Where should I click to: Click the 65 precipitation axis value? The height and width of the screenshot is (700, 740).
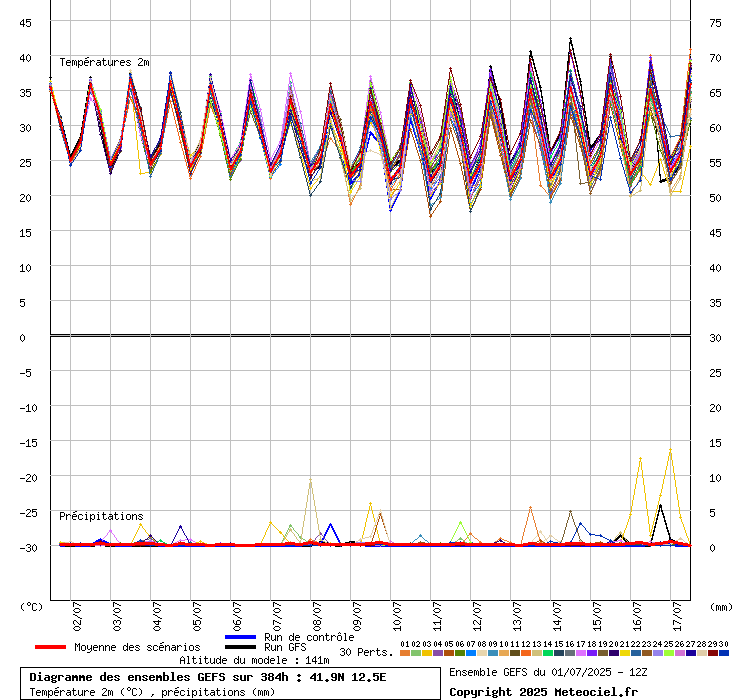715,93
